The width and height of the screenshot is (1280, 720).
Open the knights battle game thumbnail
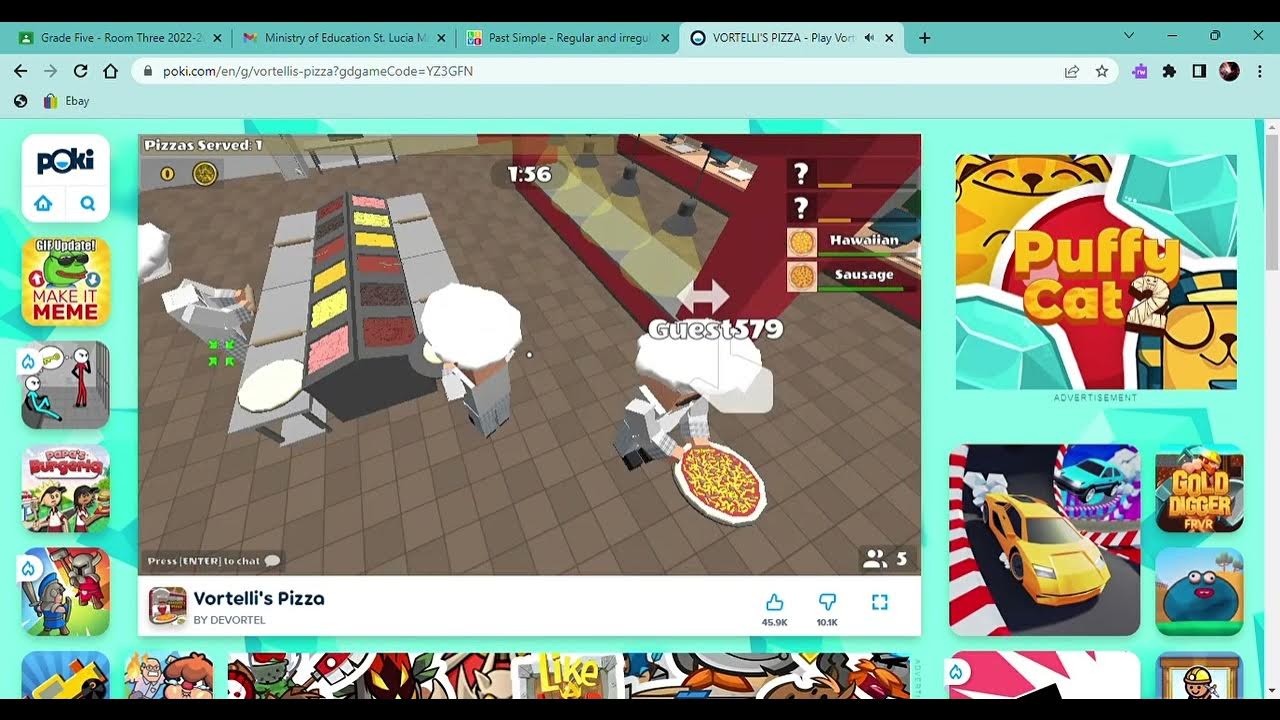click(66, 592)
